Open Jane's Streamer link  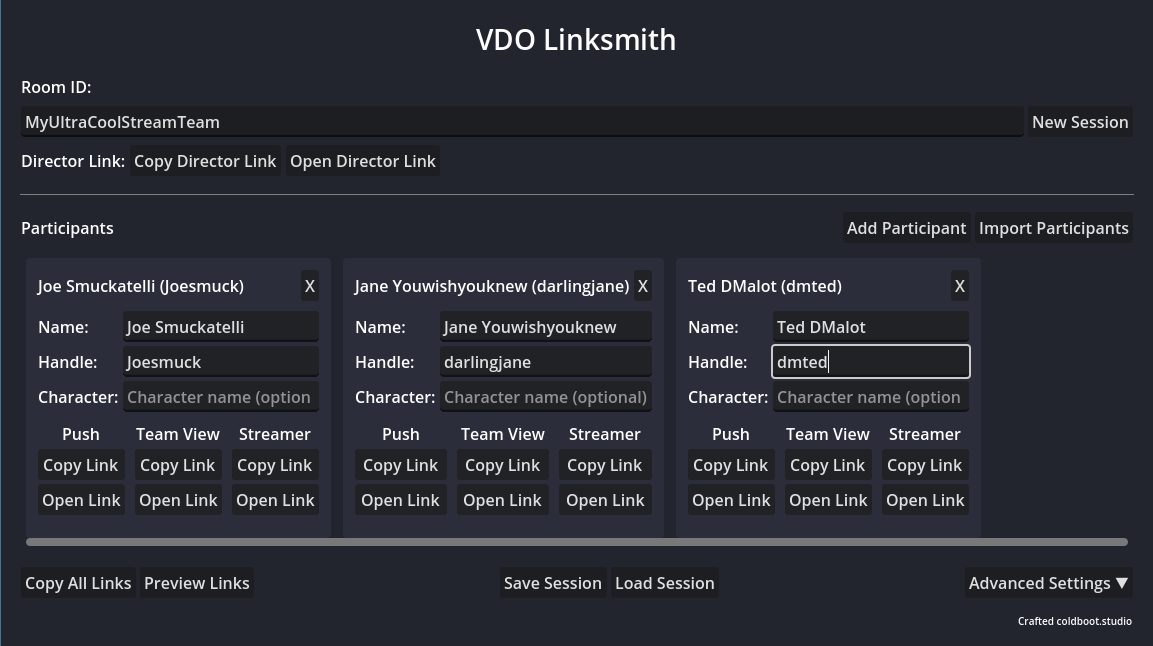pyautogui.click(x=605, y=500)
